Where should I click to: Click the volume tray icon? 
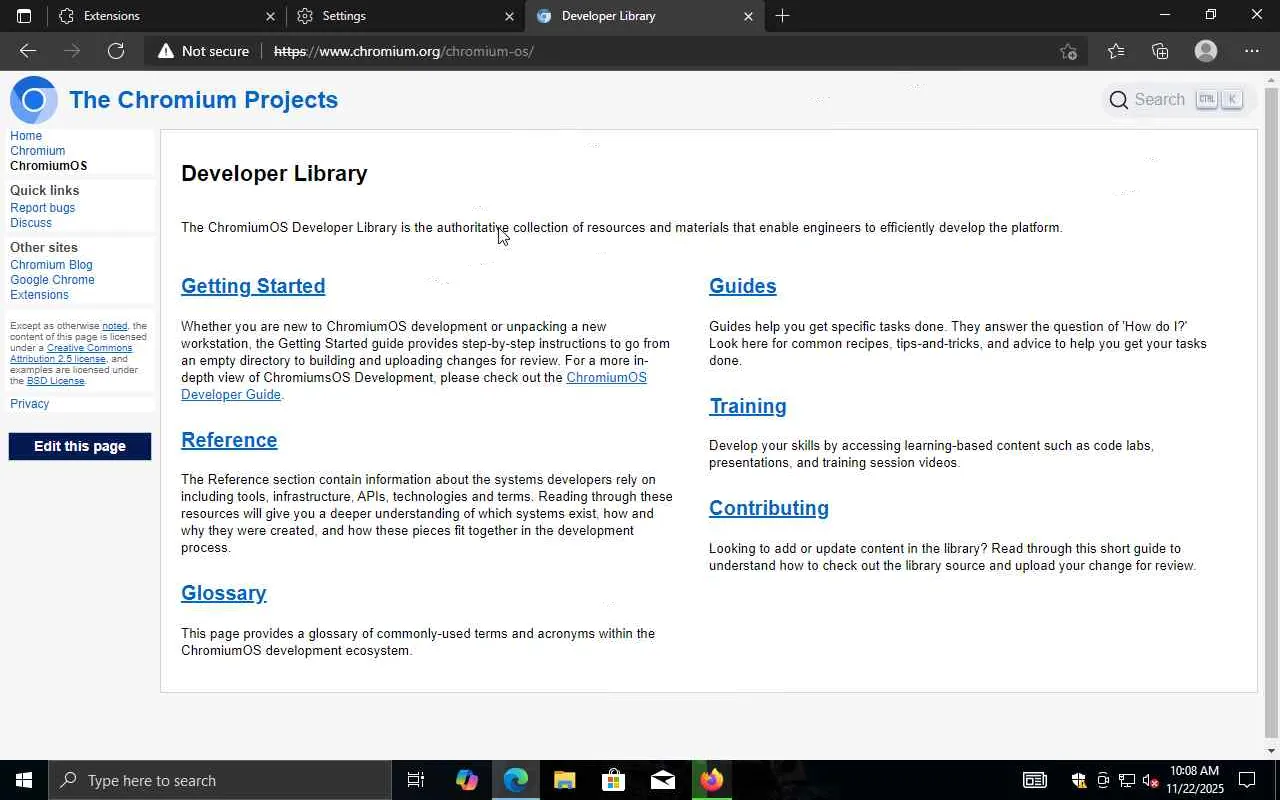coord(1150,780)
